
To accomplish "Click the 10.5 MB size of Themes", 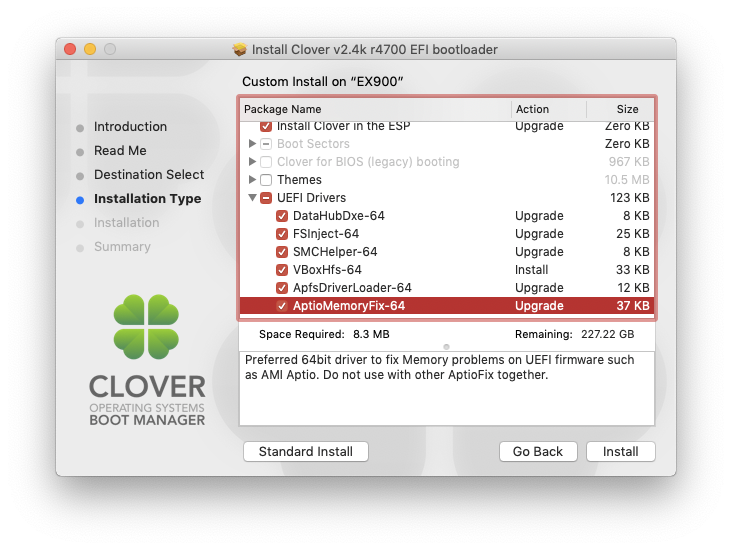I will [x=627, y=180].
